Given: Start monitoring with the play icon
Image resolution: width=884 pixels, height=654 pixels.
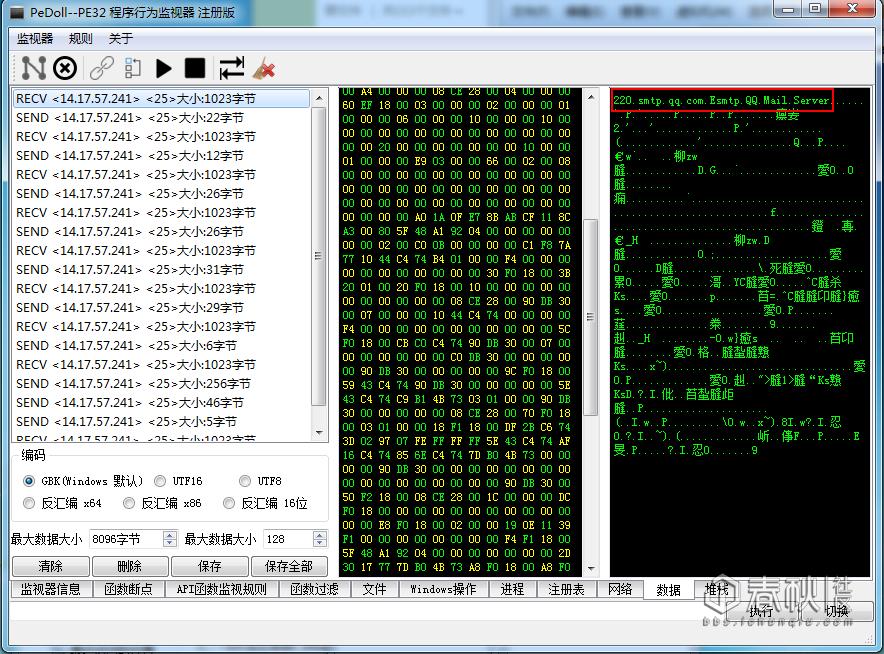Looking at the screenshot, I should [163, 68].
